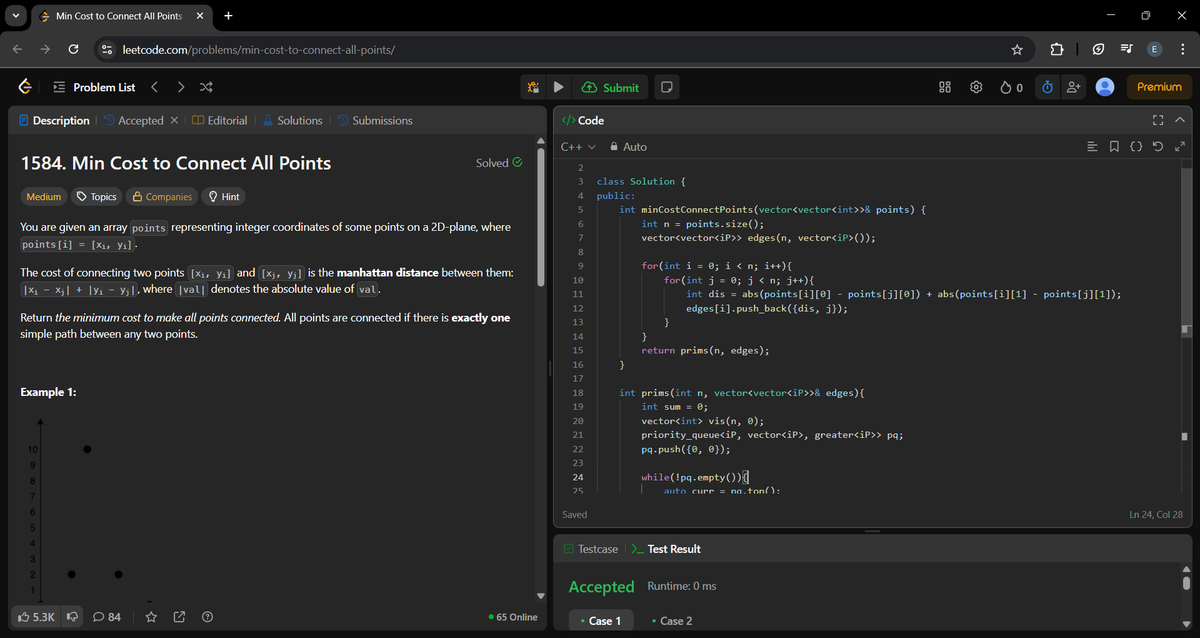Format code using the alignment icon
The image size is (1200, 638).
[1092, 146]
